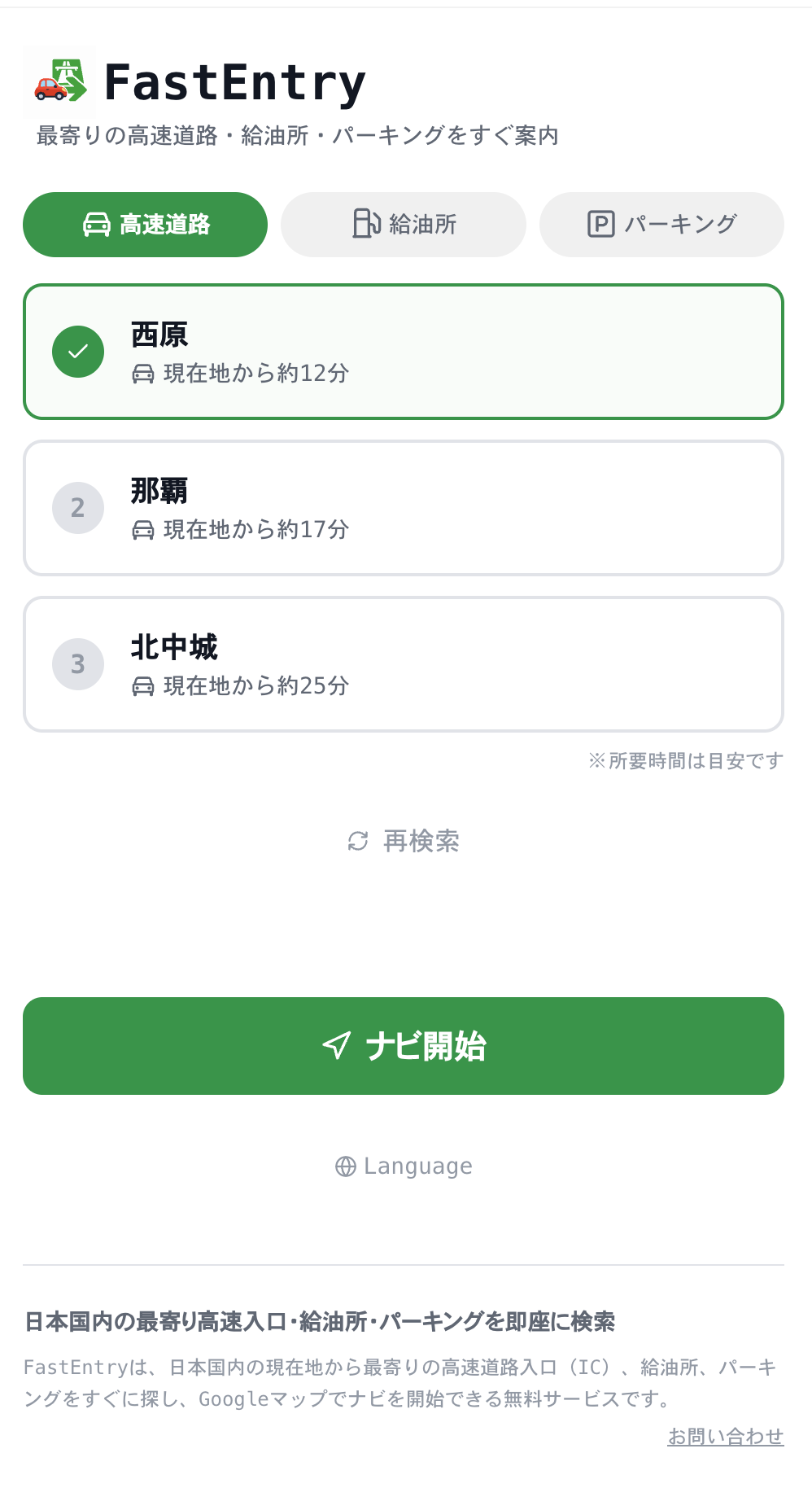The height and width of the screenshot is (1488, 812).
Task: Click the car icon in 高速道路 tab
Action: coord(97,224)
